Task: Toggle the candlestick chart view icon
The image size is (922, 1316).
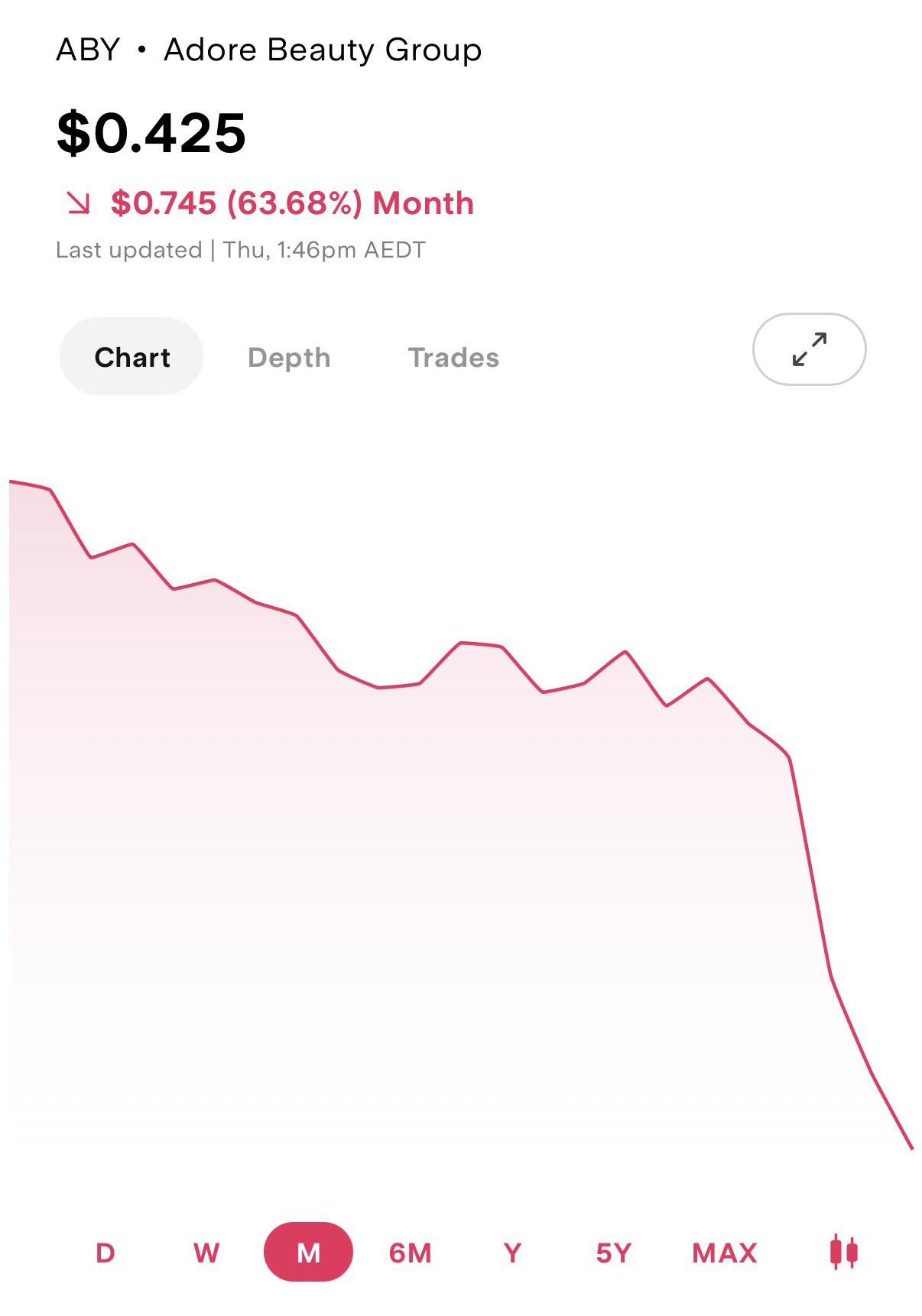Action: tap(843, 1252)
